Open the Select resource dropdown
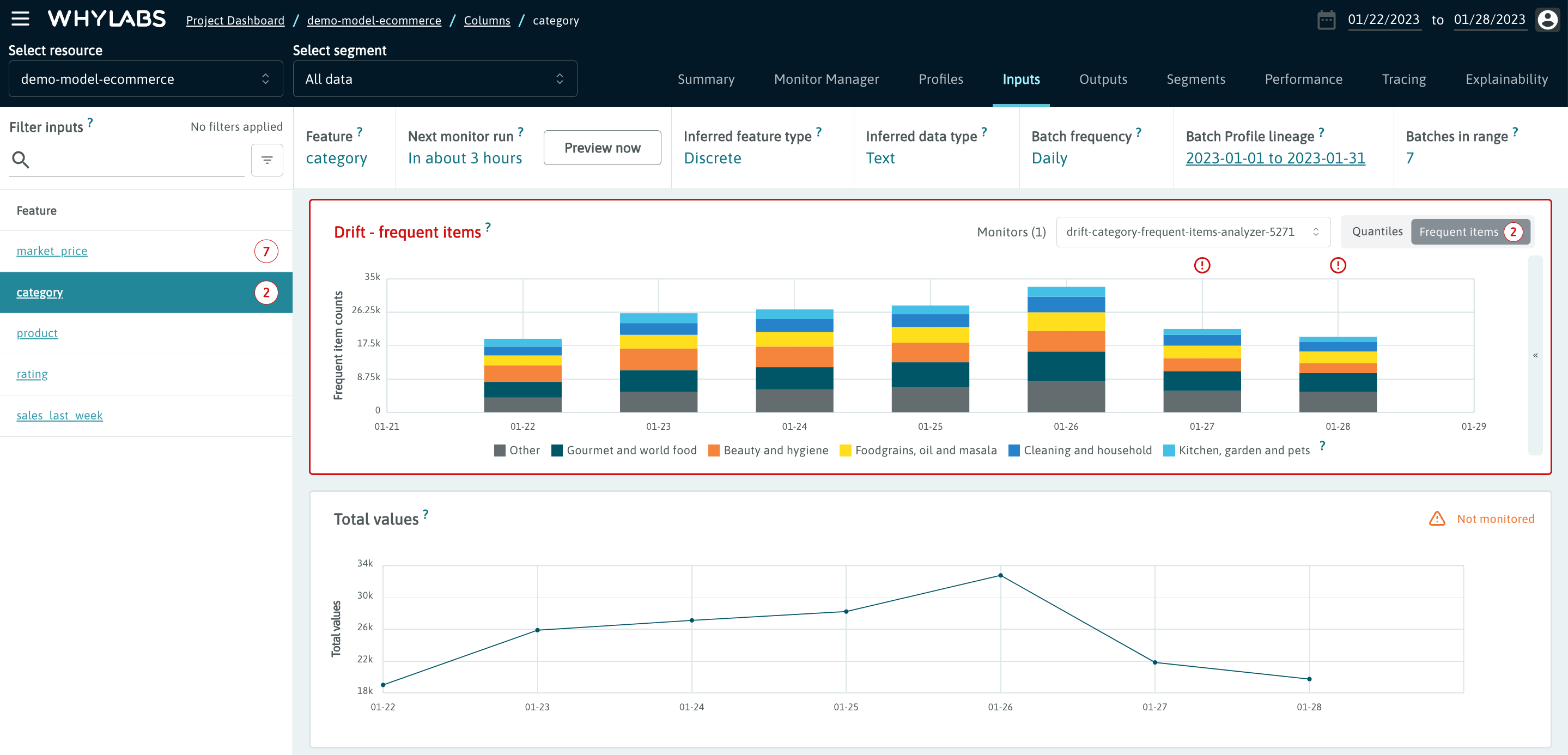1568x755 pixels. coord(145,79)
